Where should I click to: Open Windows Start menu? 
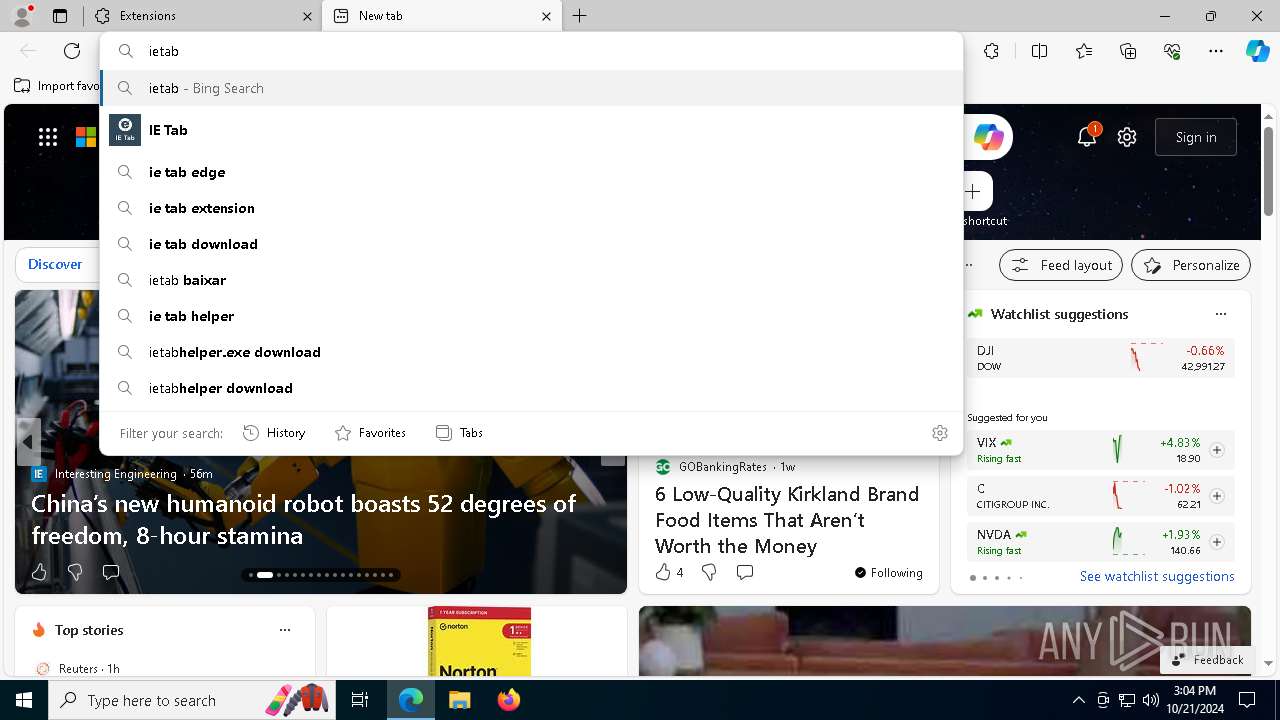pyautogui.click(x=24, y=700)
